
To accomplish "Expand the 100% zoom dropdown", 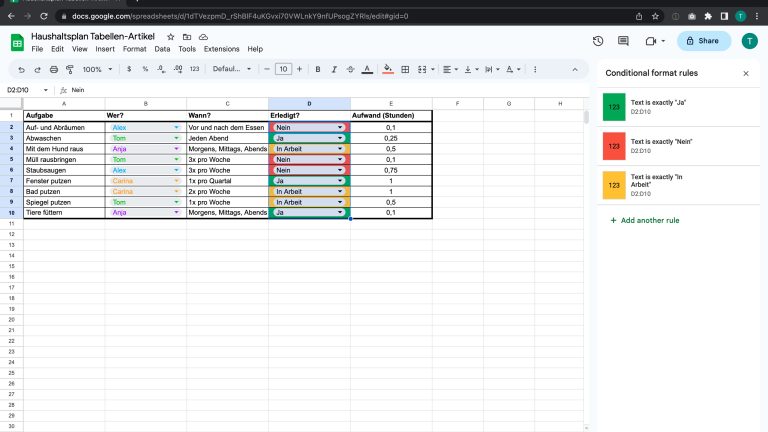I will [97, 69].
